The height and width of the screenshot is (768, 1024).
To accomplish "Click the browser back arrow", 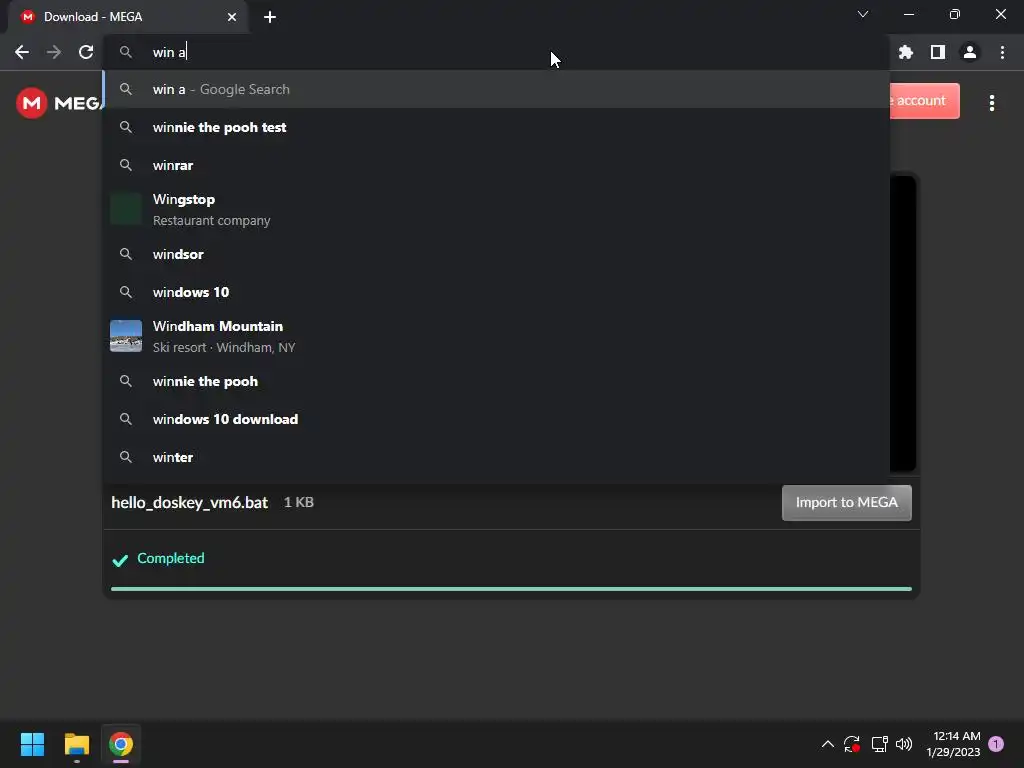I will coord(22,52).
